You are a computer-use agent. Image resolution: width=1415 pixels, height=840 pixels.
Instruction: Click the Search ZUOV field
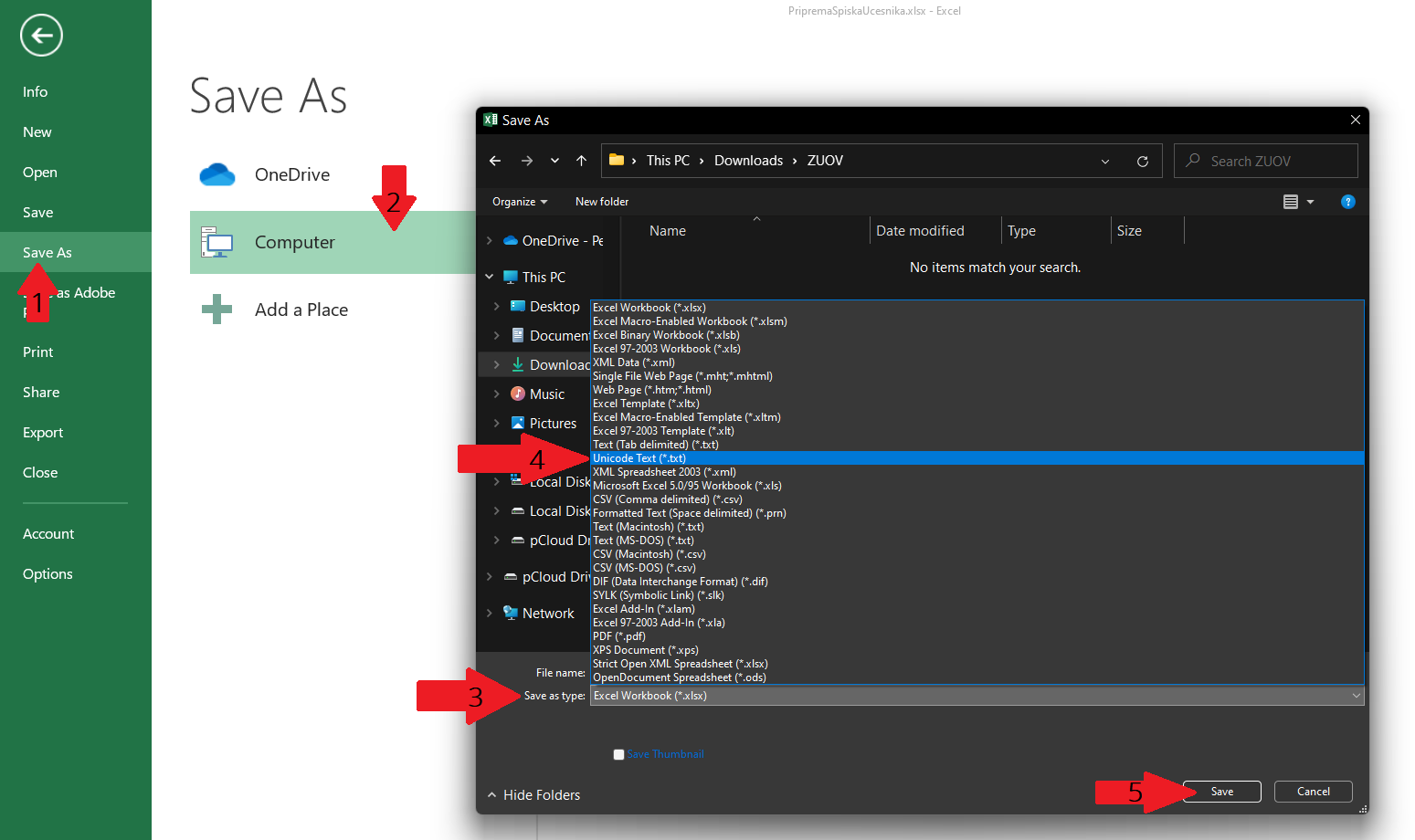pos(1266,161)
